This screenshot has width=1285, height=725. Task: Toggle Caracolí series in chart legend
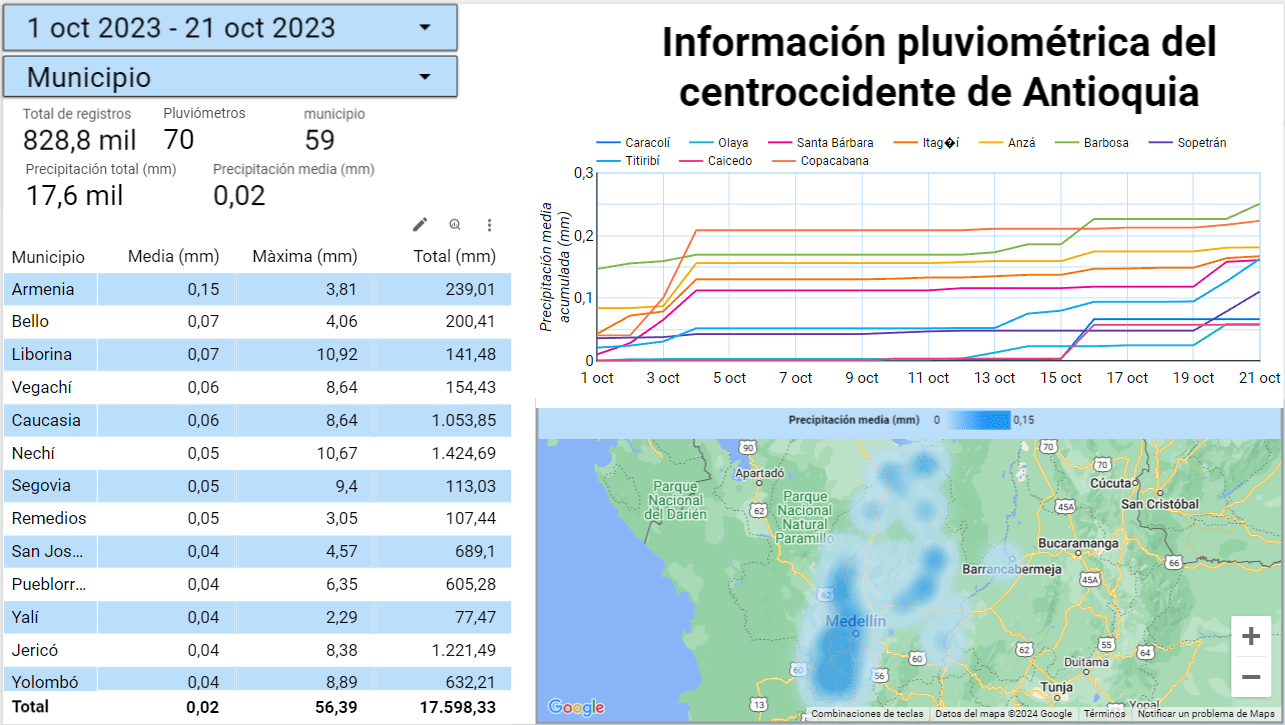633,143
